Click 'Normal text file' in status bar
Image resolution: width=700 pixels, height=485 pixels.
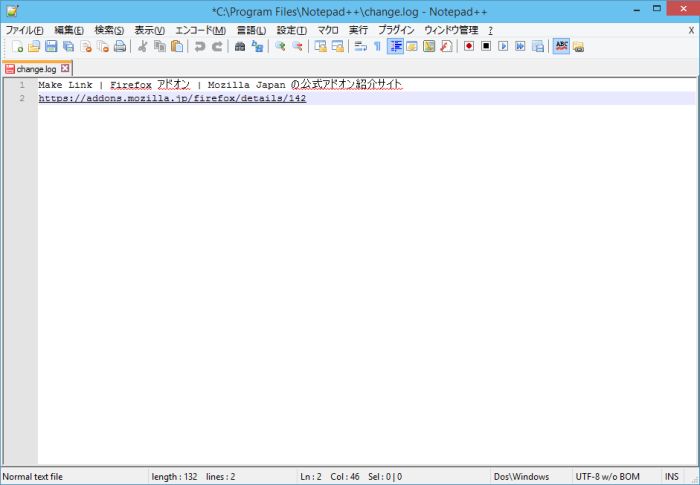click(33, 477)
